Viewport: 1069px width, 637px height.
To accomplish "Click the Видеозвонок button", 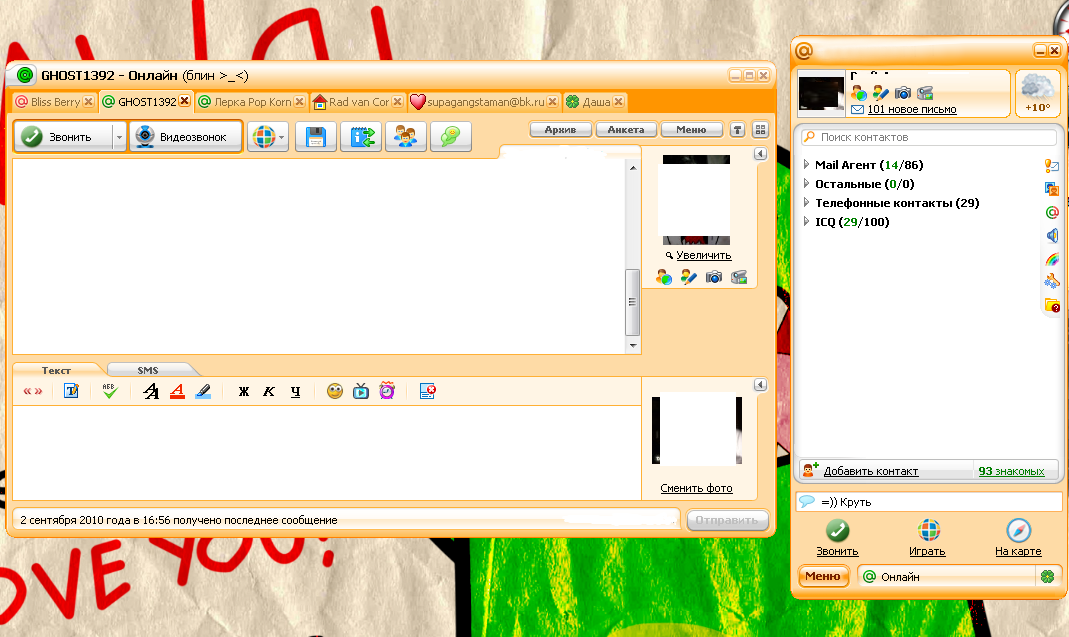I will pos(185,137).
